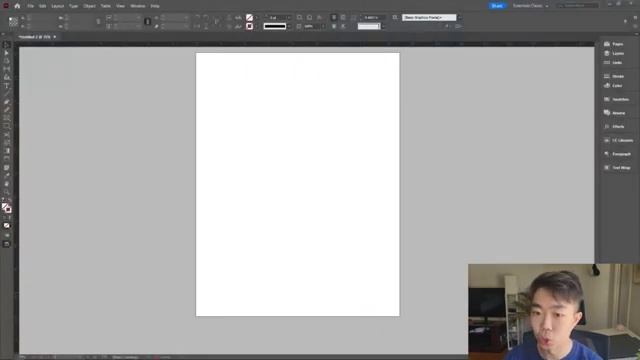Screen dimensions: 640x360
Task: Open the Pages panel
Action: click(614, 44)
